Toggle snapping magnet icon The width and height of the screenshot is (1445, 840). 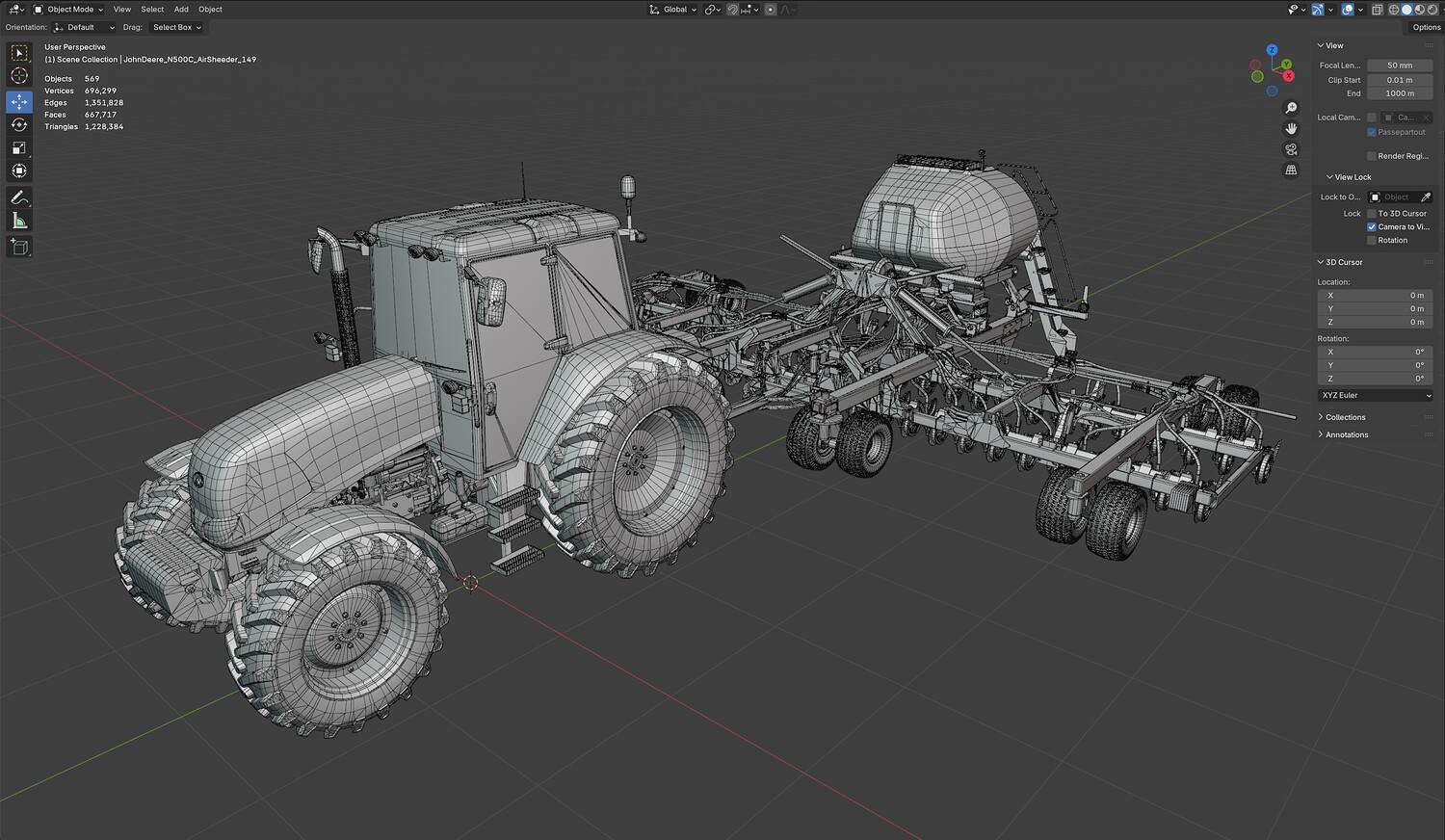733,10
